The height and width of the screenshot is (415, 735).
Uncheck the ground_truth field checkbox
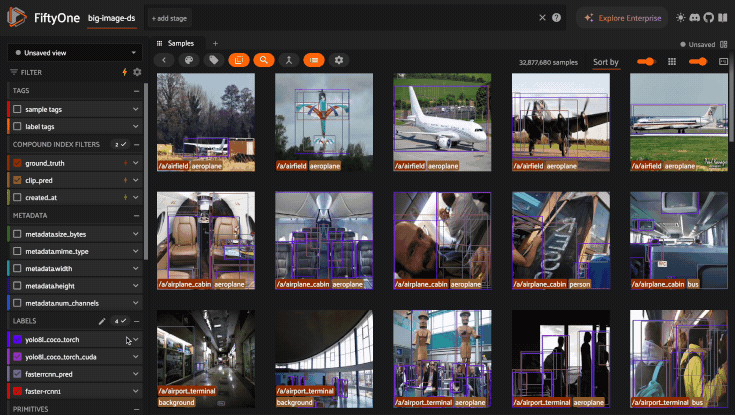click(x=17, y=163)
